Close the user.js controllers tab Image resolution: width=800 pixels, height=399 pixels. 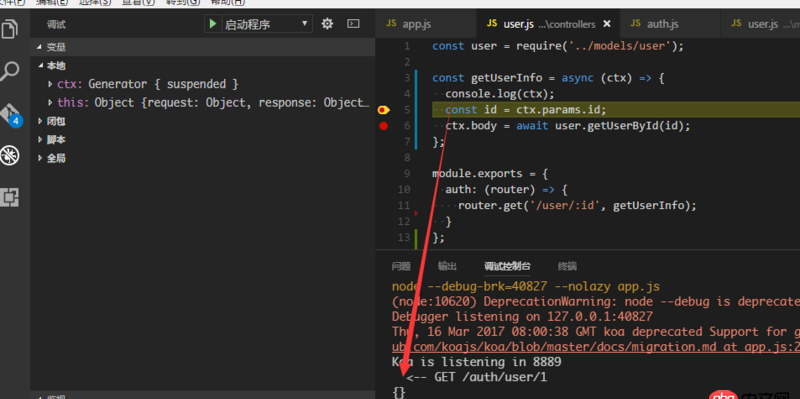click(x=607, y=23)
